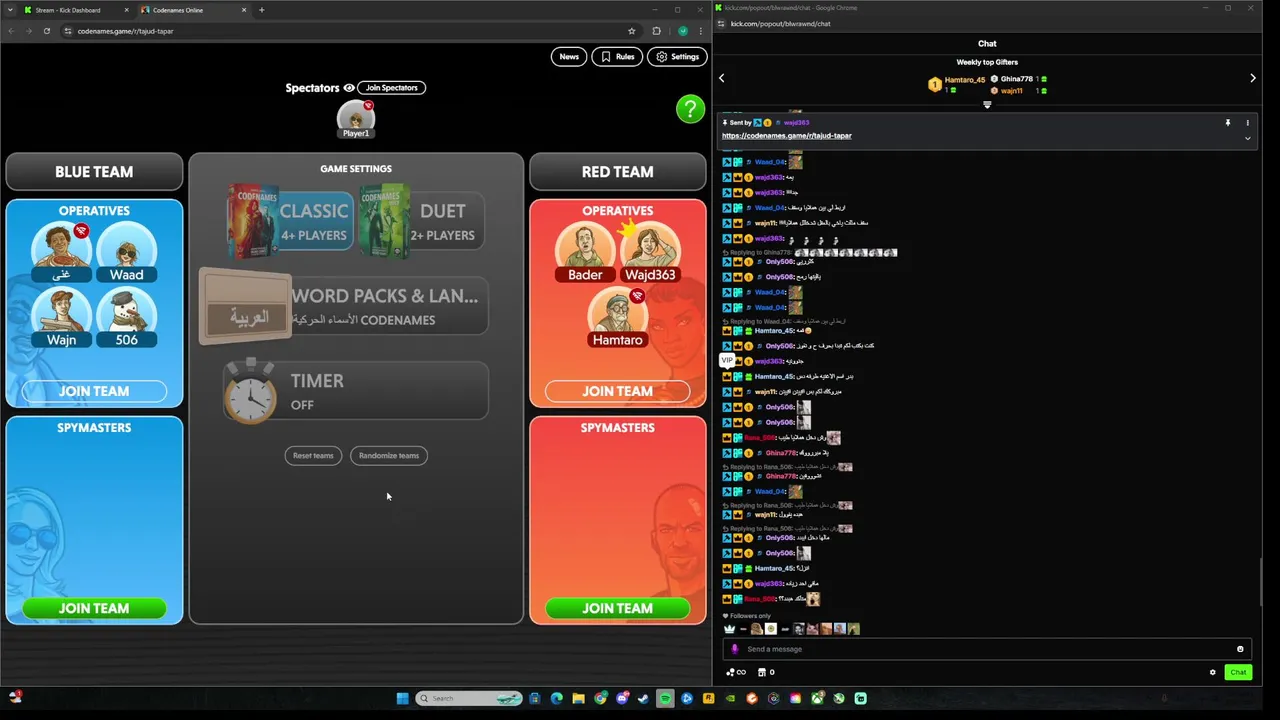Click the Weekly top Gifters heading
Screen dimensions: 1280x720
click(x=987, y=62)
